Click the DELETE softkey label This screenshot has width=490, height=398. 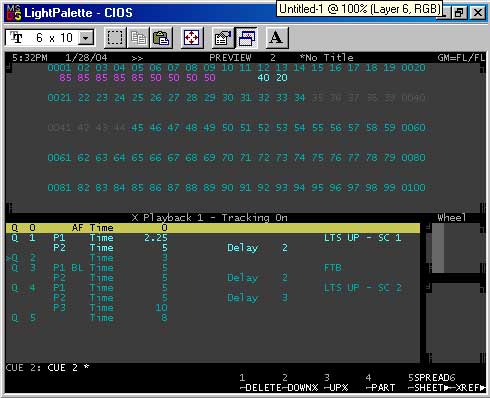coord(263,388)
